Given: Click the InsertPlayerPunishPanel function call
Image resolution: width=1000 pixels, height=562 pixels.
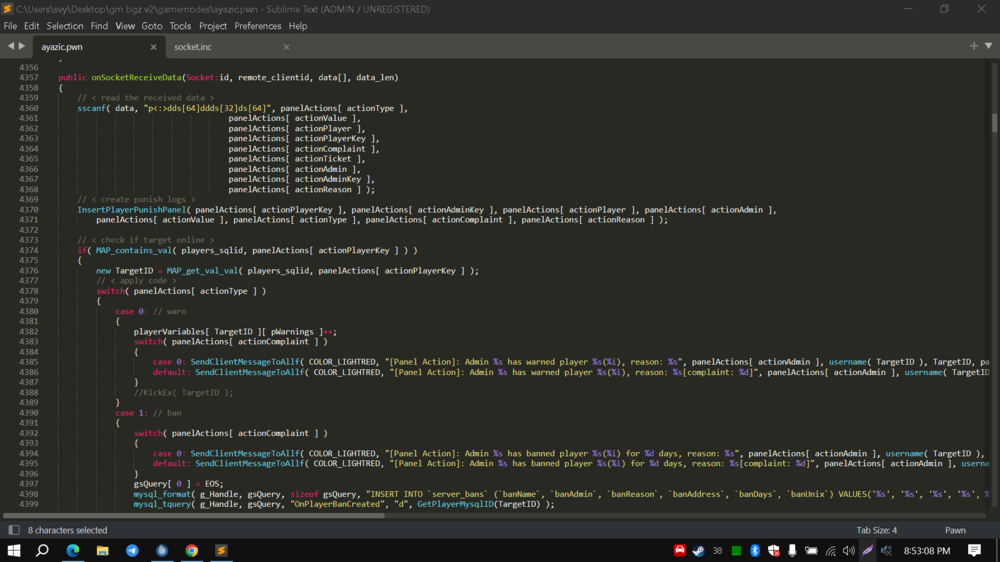Looking at the screenshot, I should (133, 209).
